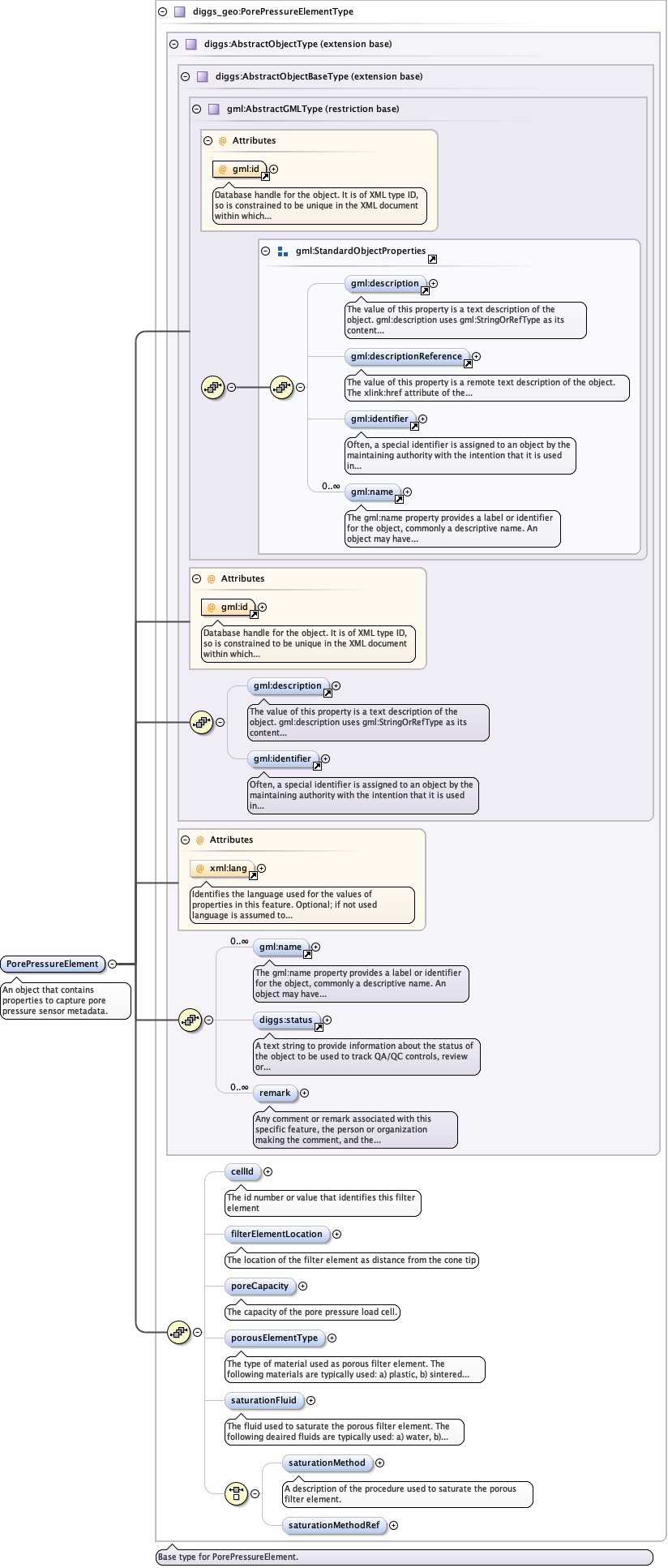This screenshot has height=1568, width=668.
Task: Select the poreCapacity element node
Action: (259, 1286)
